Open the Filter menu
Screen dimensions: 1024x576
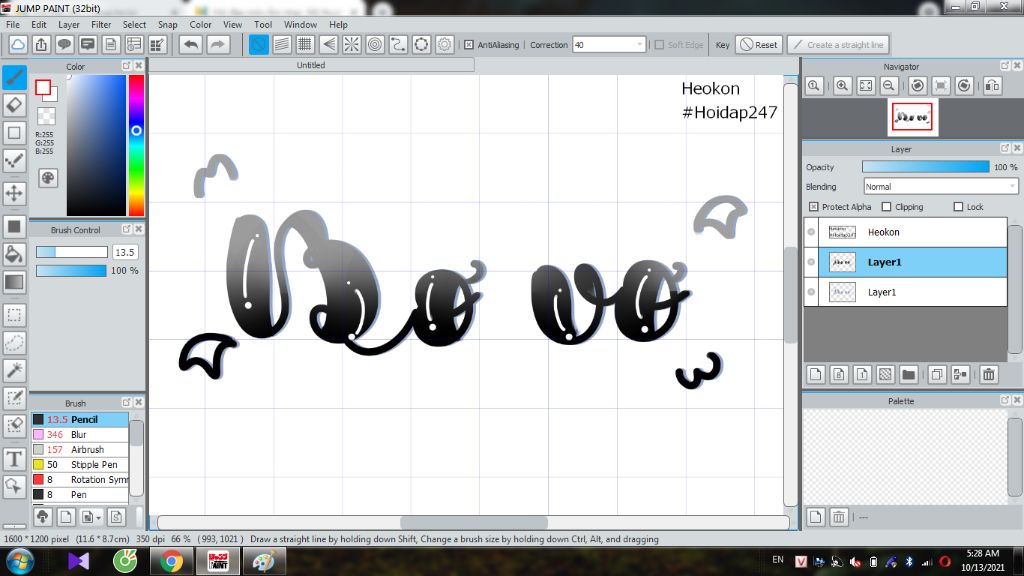click(101, 24)
